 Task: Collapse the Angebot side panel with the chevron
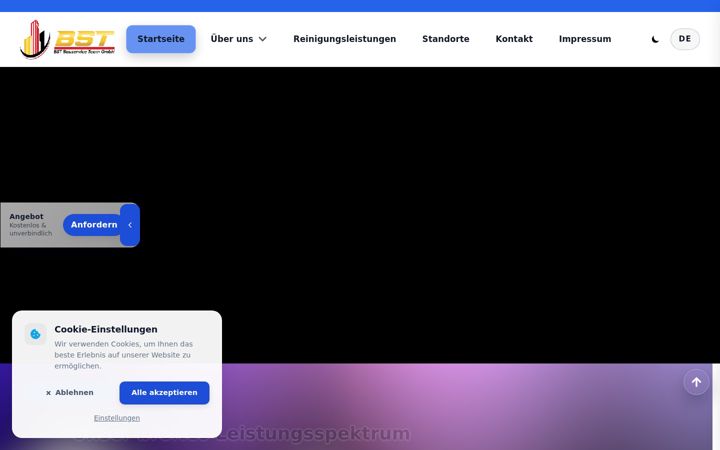click(130, 225)
